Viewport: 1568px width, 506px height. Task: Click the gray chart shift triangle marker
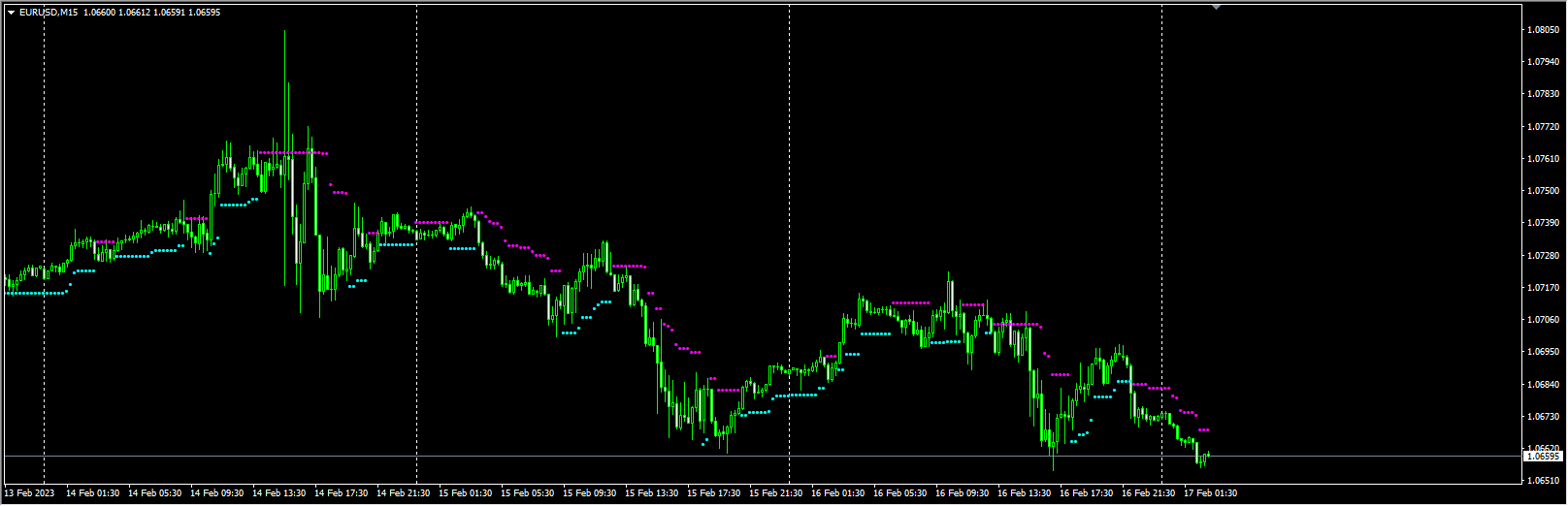[1216, 7]
